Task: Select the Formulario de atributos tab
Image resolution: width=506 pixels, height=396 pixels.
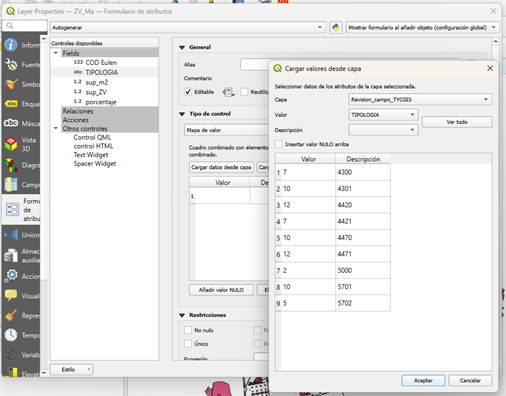Action: click(22, 210)
